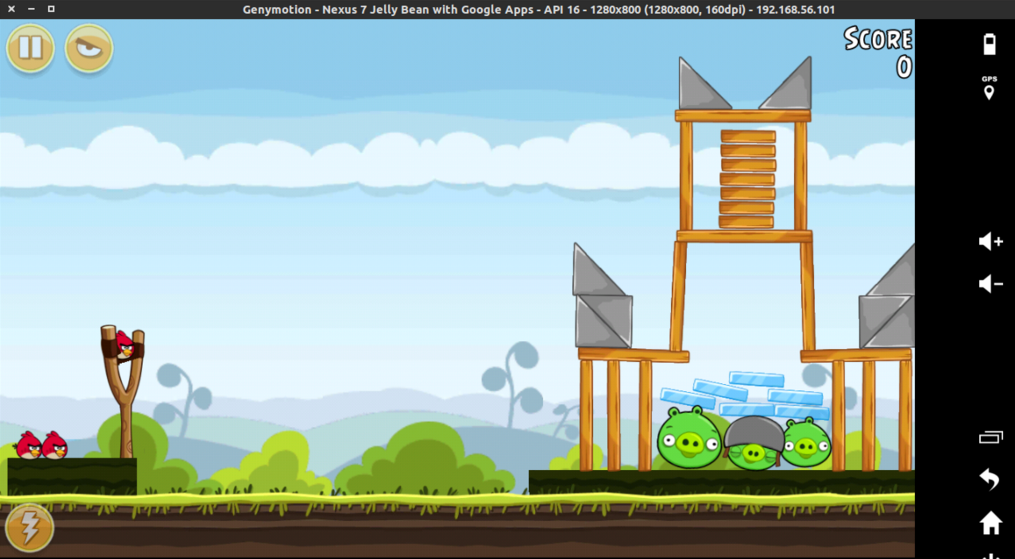Tap the small pig right of the helmet pig
Viewport: 1015px width, 559px height.
(806, 443)
